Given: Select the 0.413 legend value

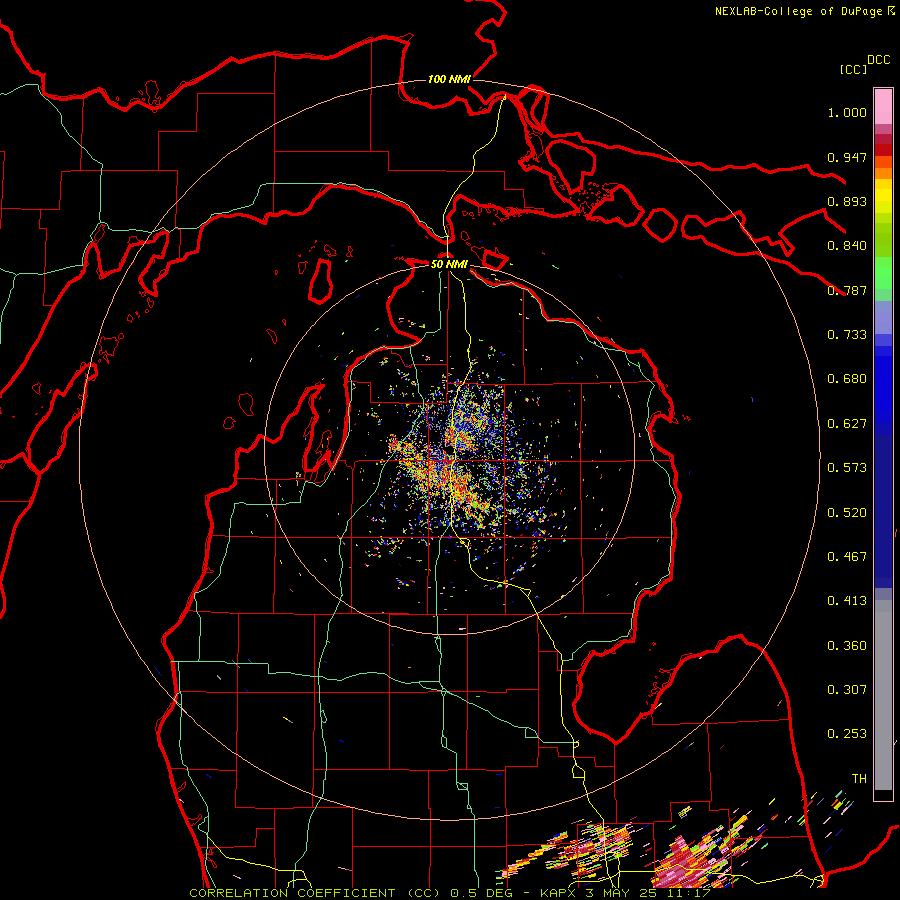Looking at the screenshot, I should tap(847, 601).
